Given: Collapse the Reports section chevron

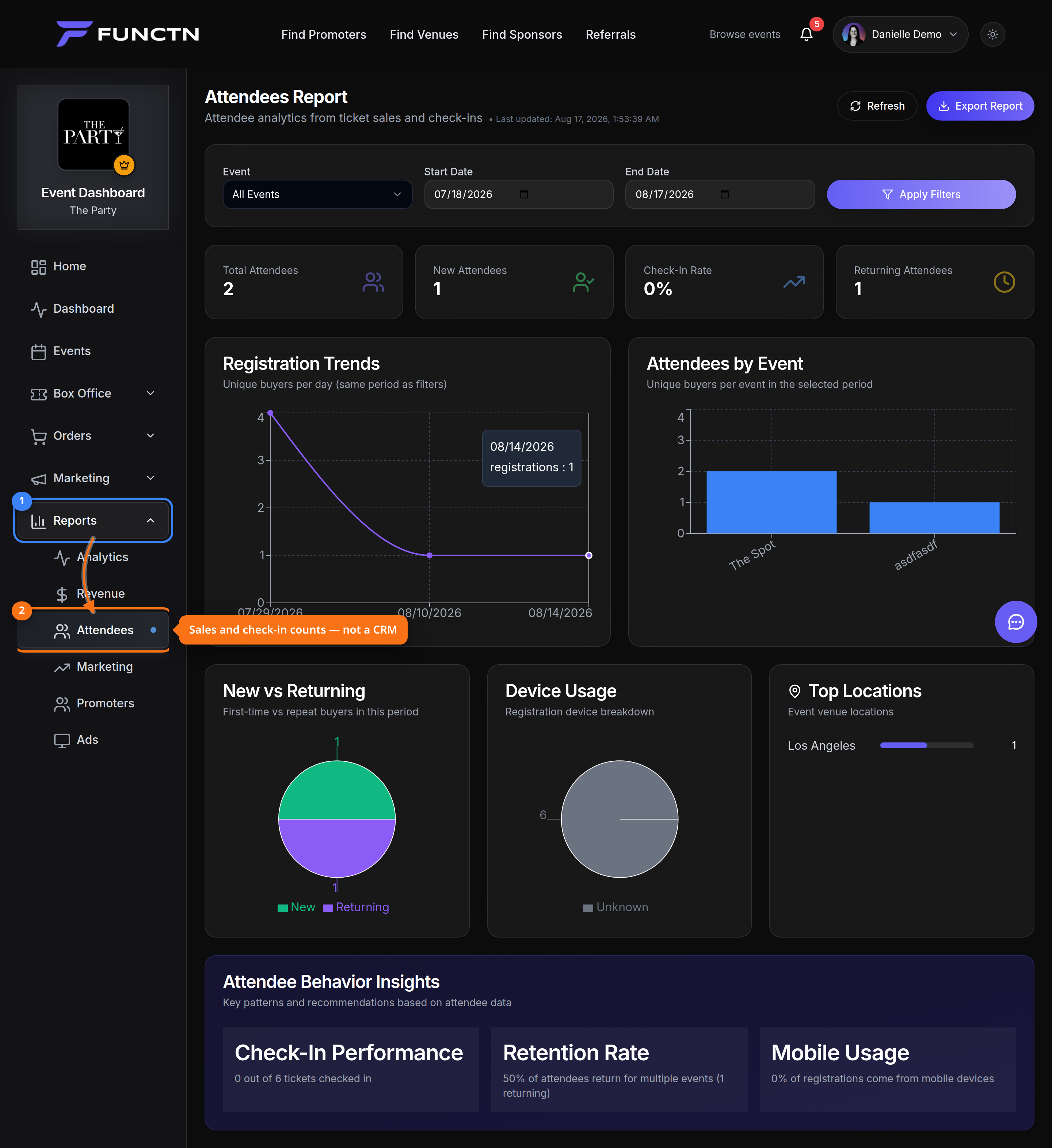Looking at the screenshot, I should click(x=150, y=520).
